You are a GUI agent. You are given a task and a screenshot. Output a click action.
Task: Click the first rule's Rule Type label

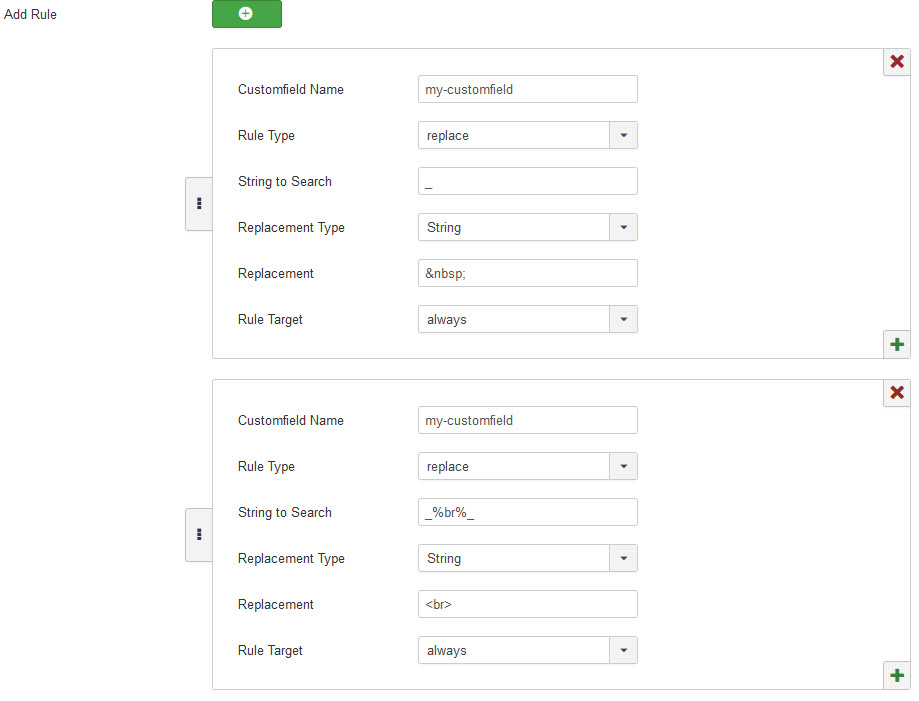[266, 136]
